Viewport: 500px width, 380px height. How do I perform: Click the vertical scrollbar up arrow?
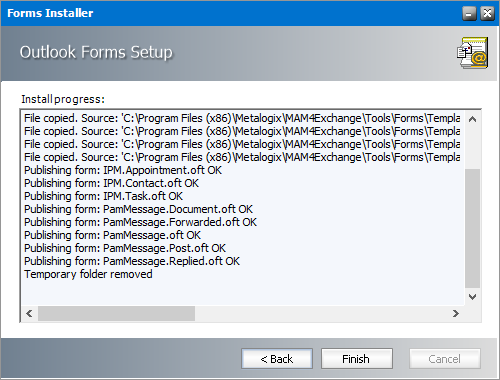tap(472, 119)
